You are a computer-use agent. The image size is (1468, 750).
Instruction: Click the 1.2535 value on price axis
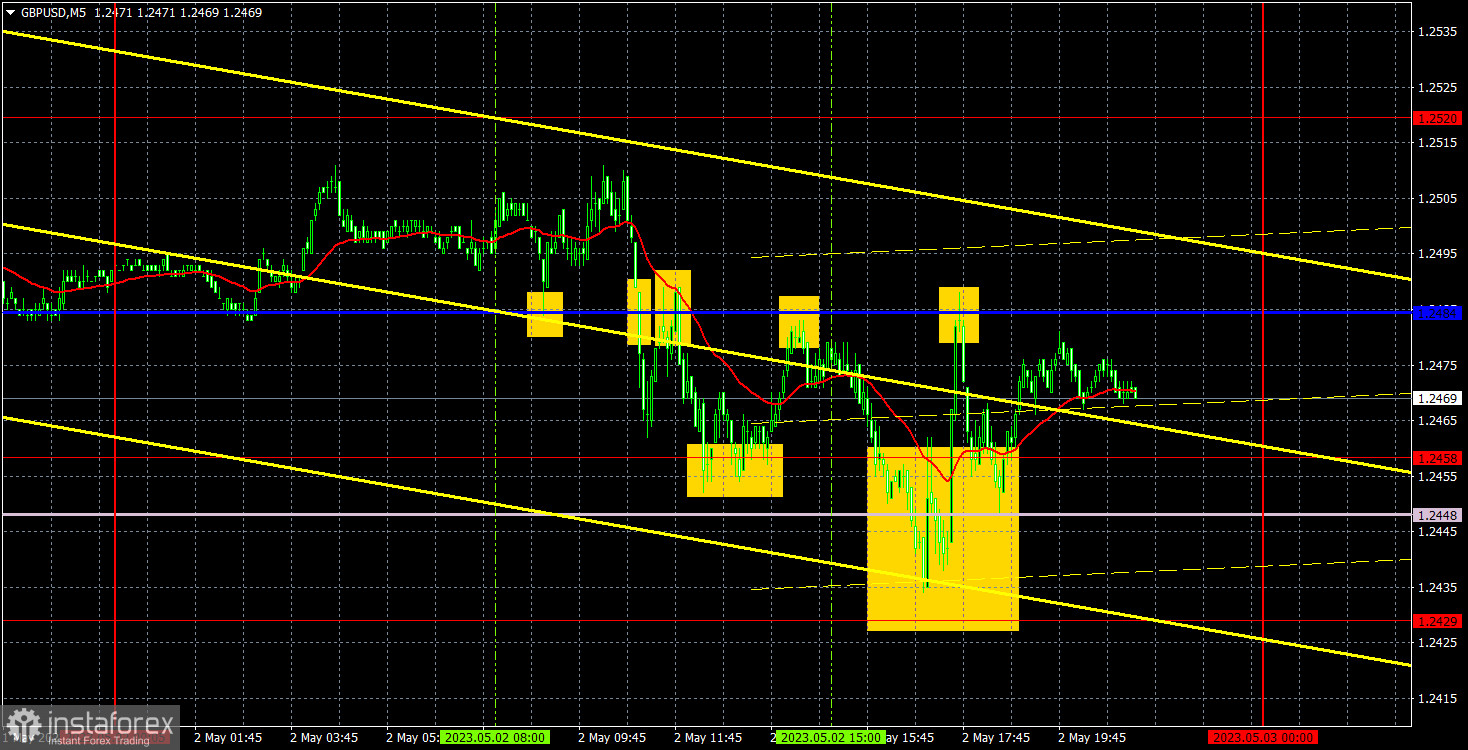[x=1438, y=33]
